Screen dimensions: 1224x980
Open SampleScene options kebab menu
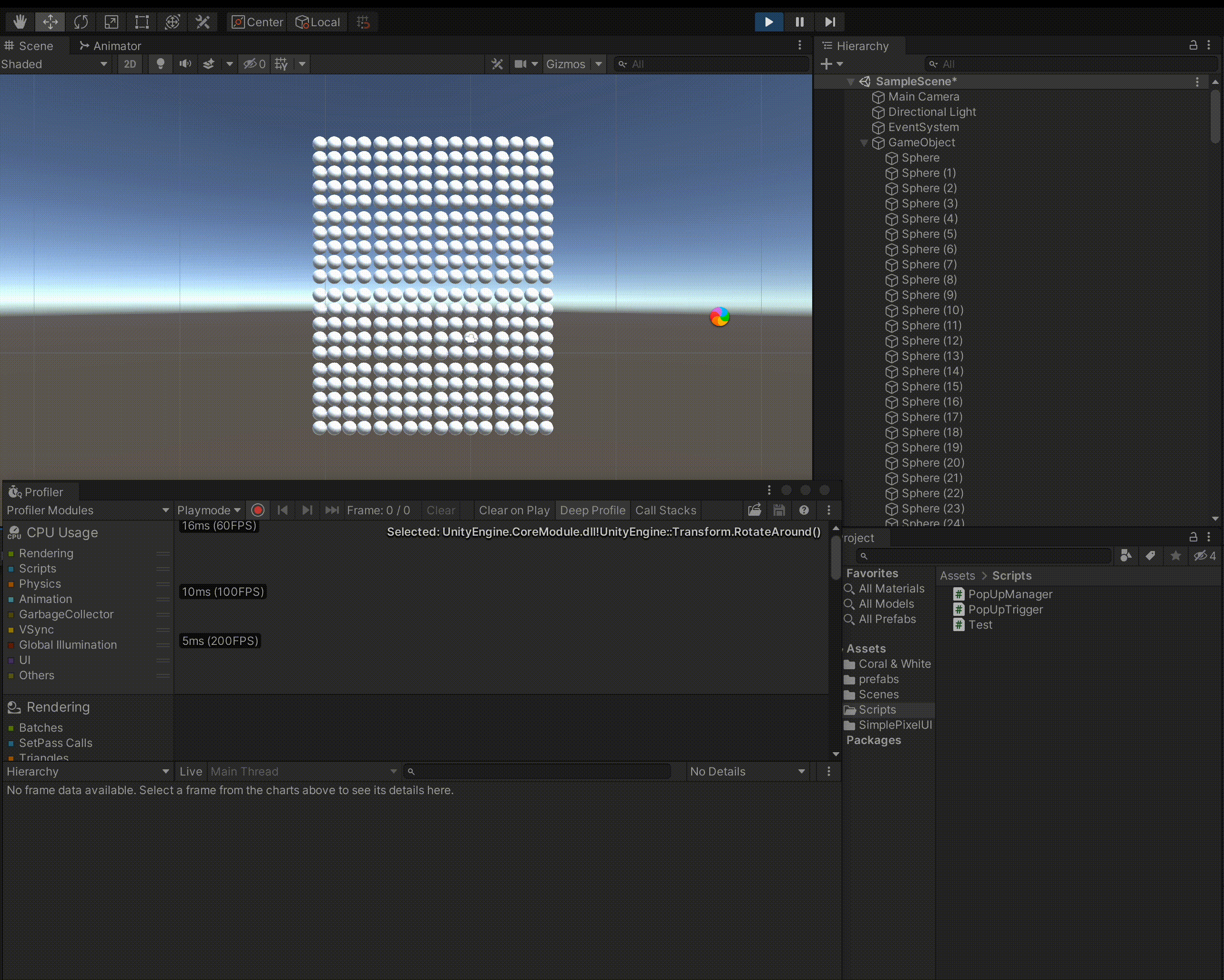(1197, 82)
